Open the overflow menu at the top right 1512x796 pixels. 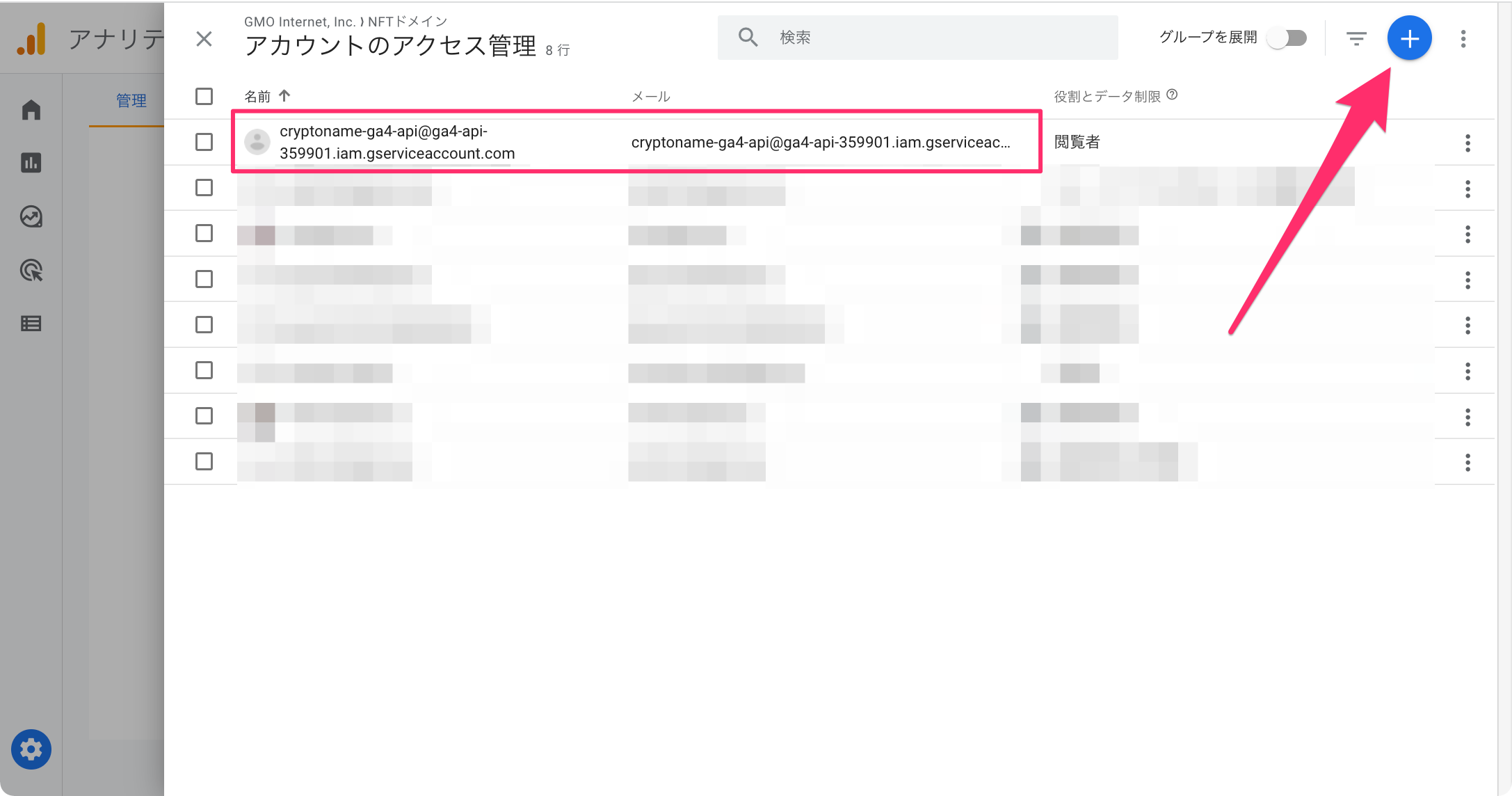coord(1463,38)
